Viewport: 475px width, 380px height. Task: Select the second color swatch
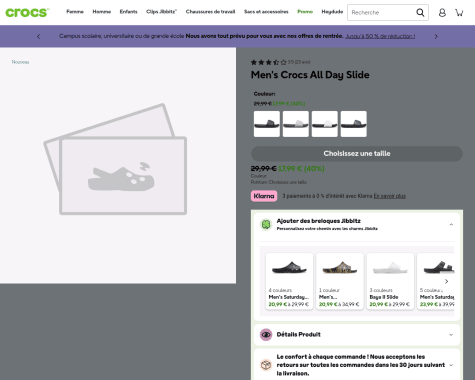click(x=296, y=124)
